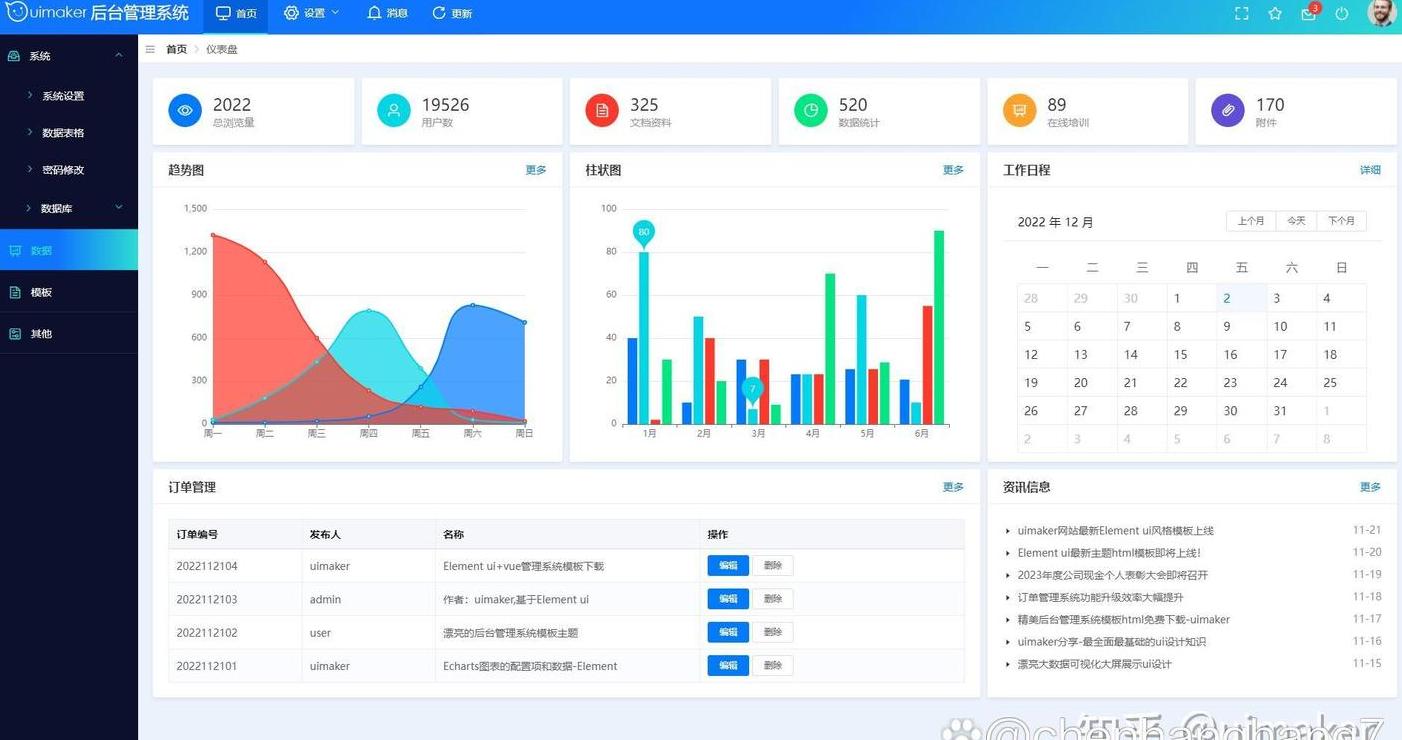Open the 消息 top menu

(x=387, y=13)
